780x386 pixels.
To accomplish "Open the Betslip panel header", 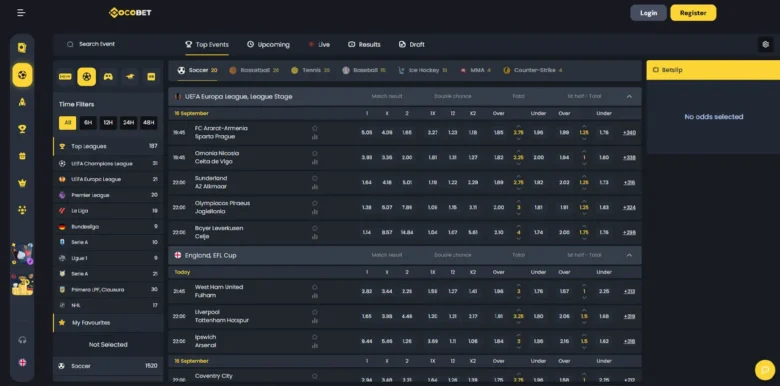I will click(x=713, y=70).
